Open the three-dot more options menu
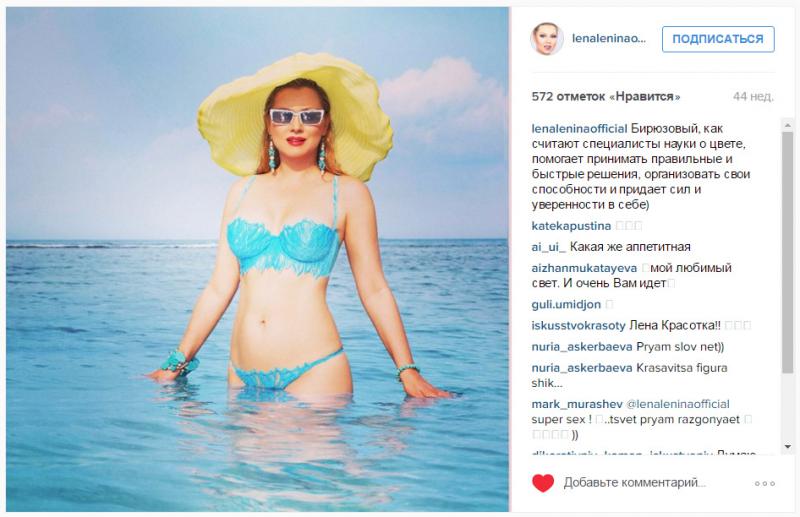This screenshot has height=517, width=800. [x=765, y=483]
